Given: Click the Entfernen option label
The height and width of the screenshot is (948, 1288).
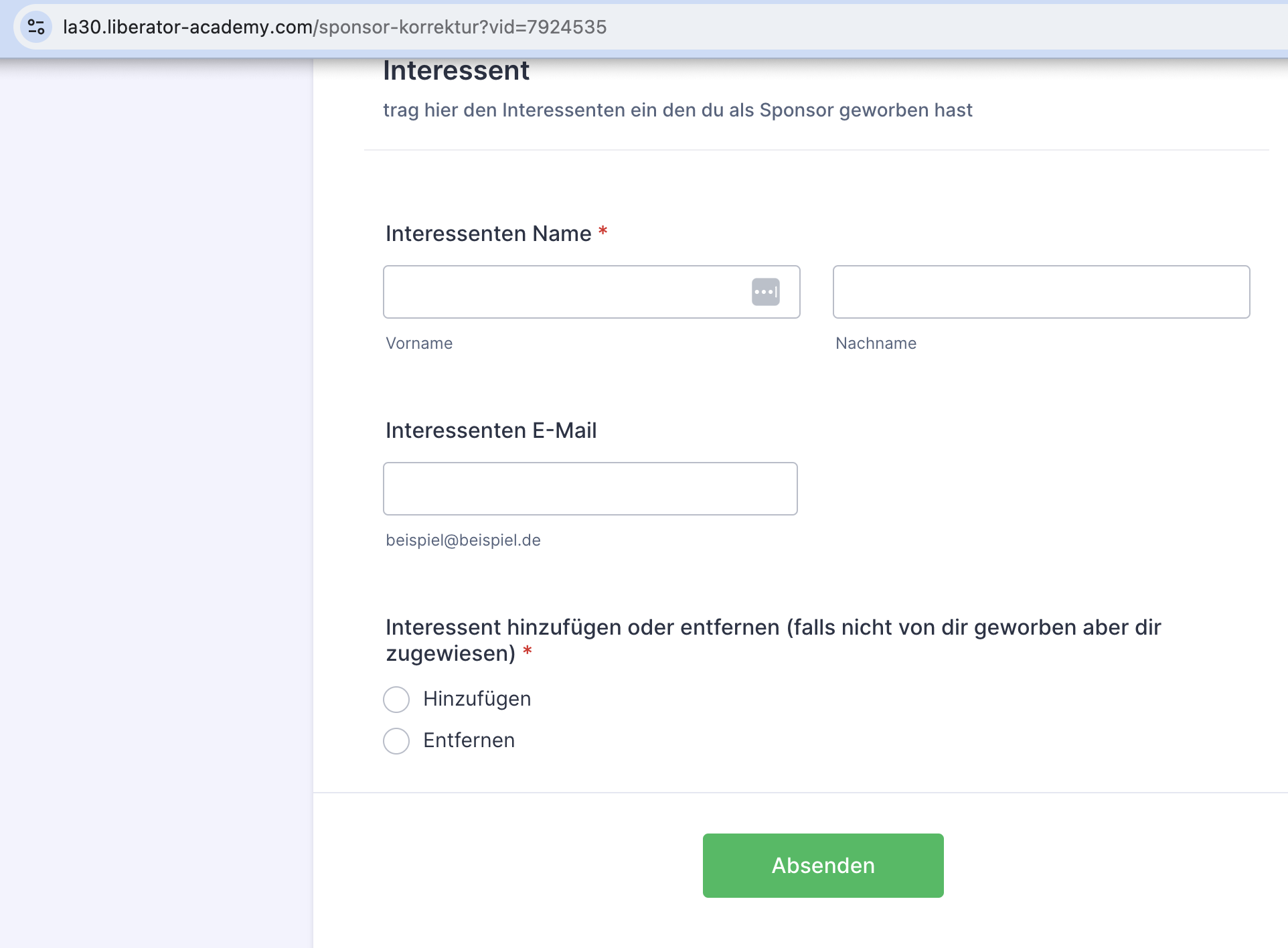Looking at the screenshot, I should point(469,740).
